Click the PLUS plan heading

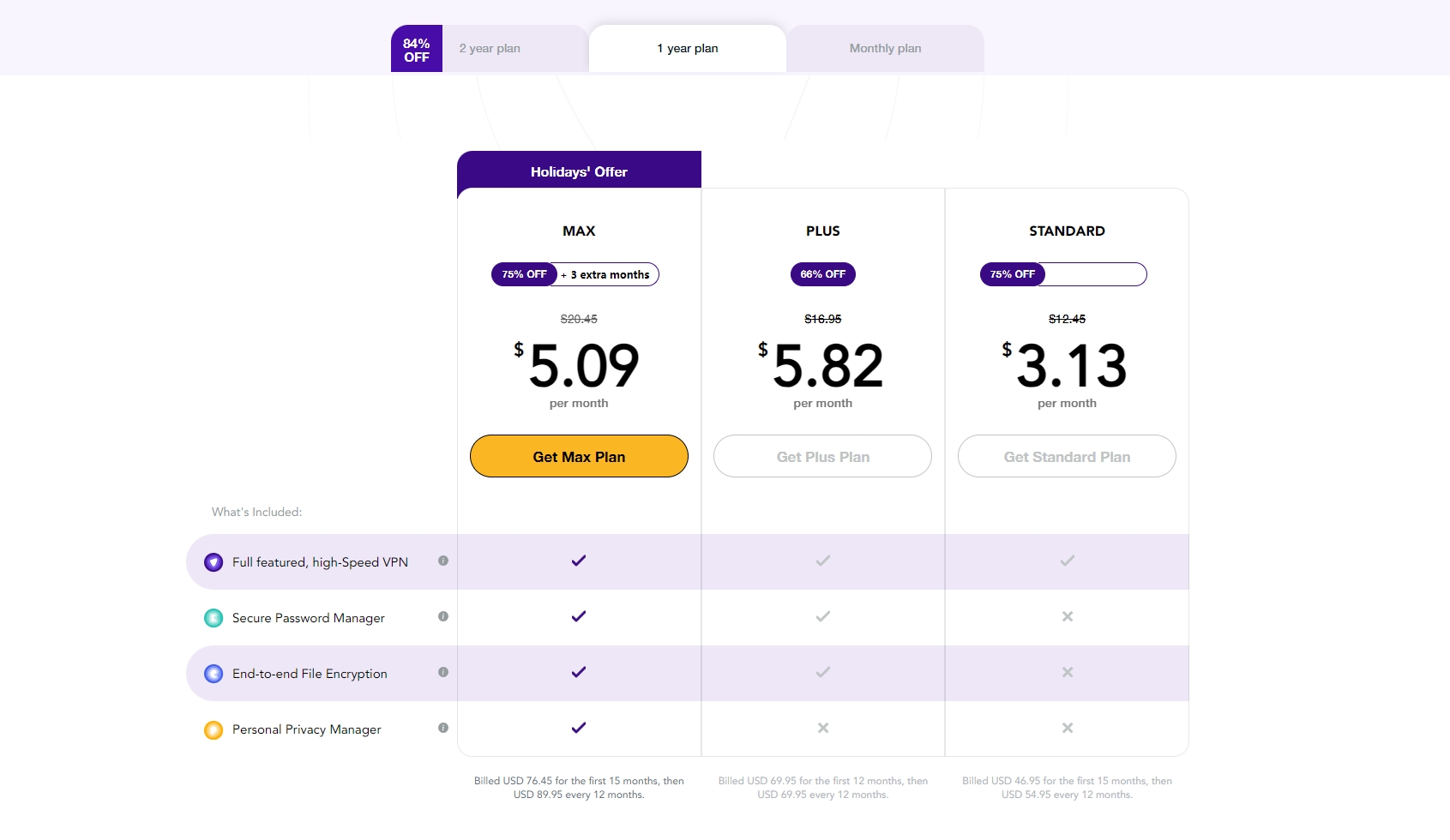click(823, 231)
